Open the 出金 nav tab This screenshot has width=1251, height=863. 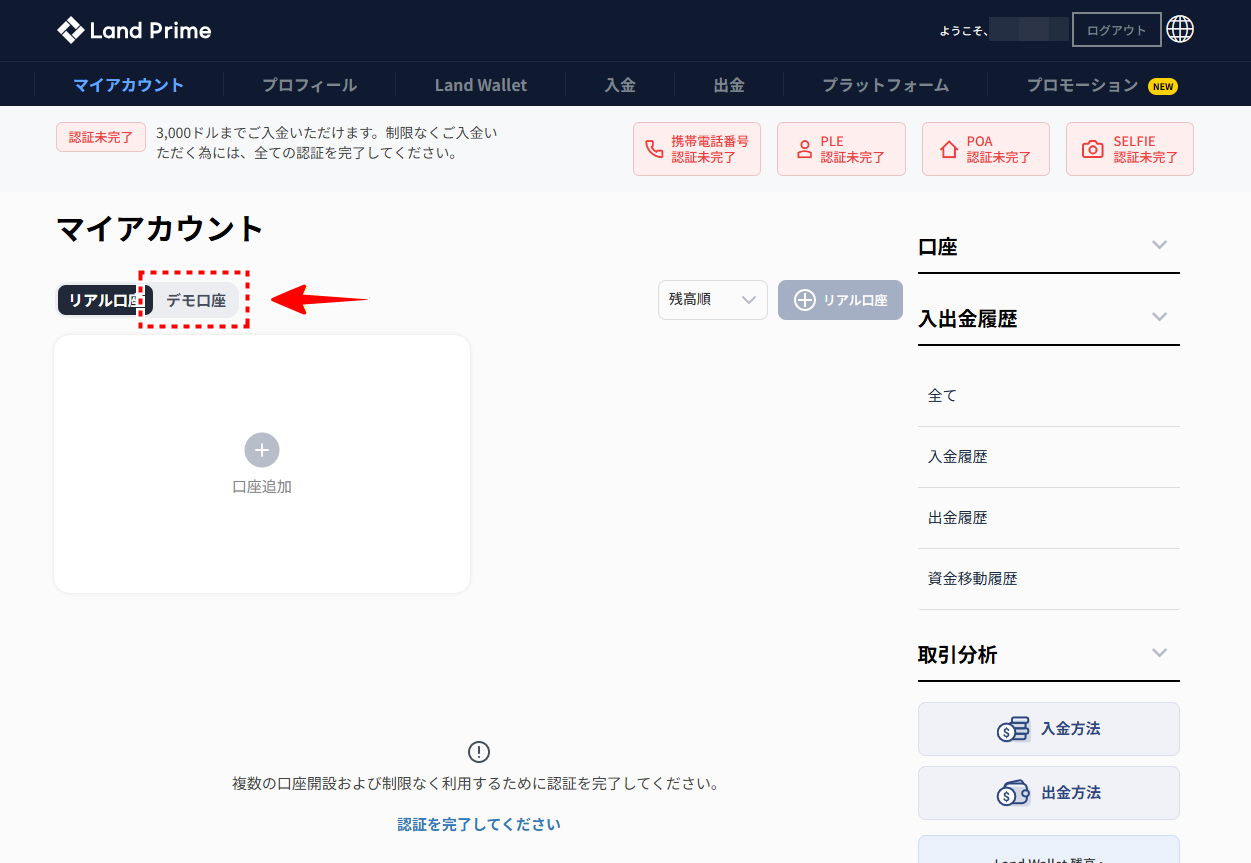[x=729, y=85]
